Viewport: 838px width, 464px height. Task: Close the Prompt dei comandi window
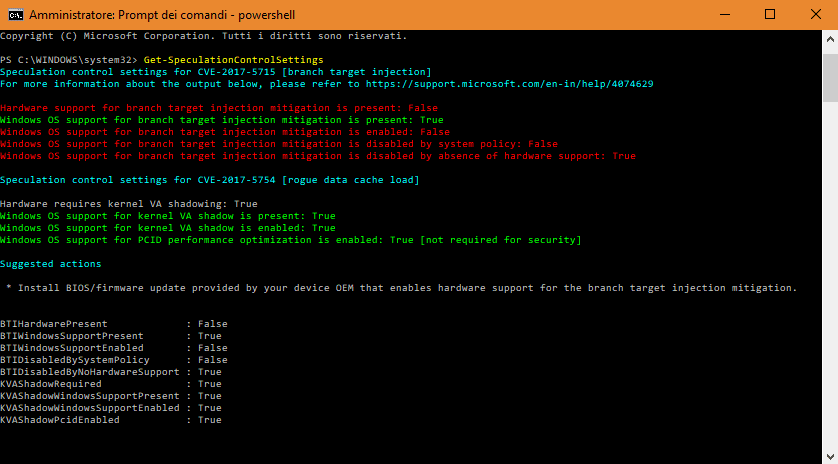pos(815,14)
